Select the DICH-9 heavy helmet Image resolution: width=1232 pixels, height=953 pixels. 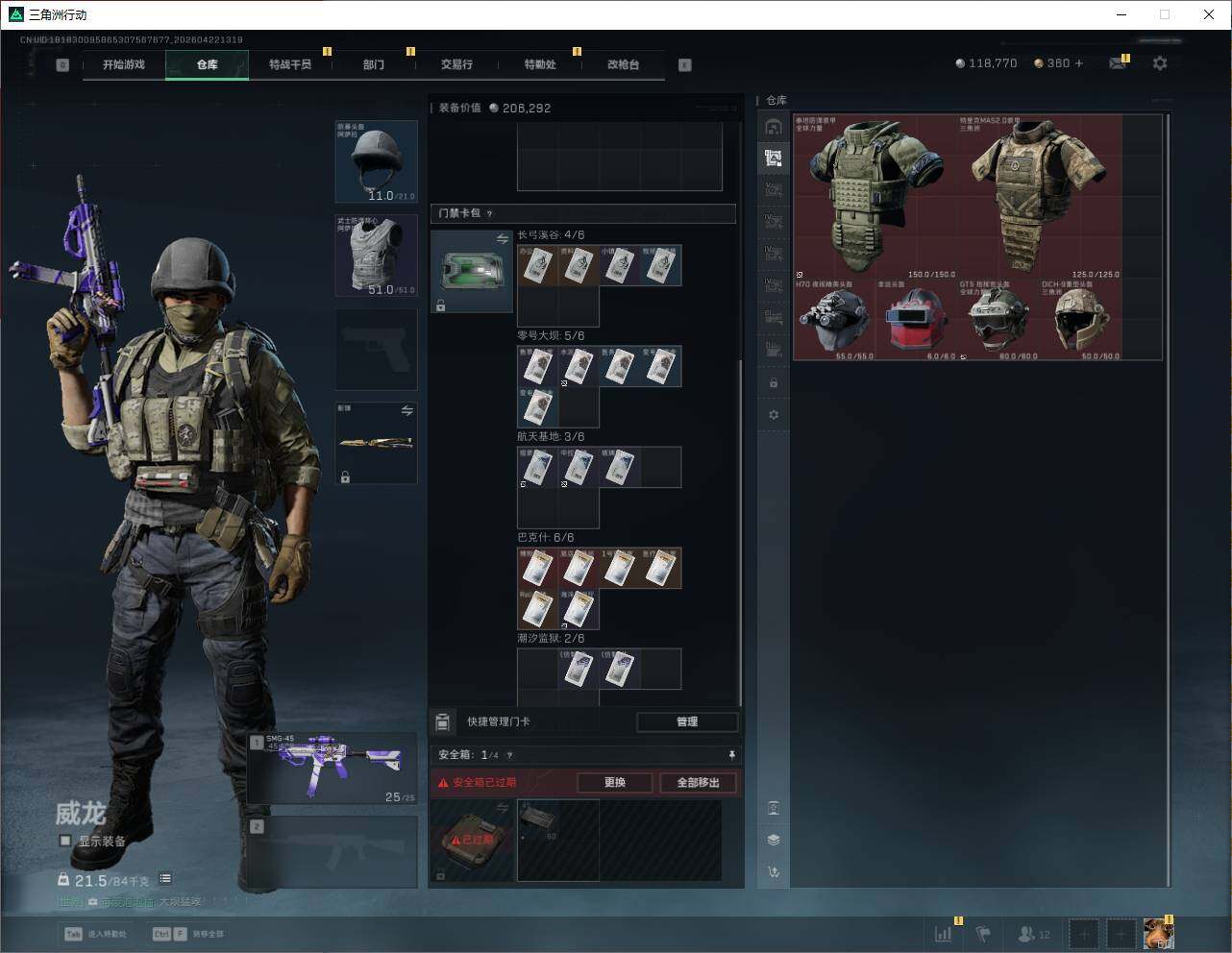pos(1081,320)
